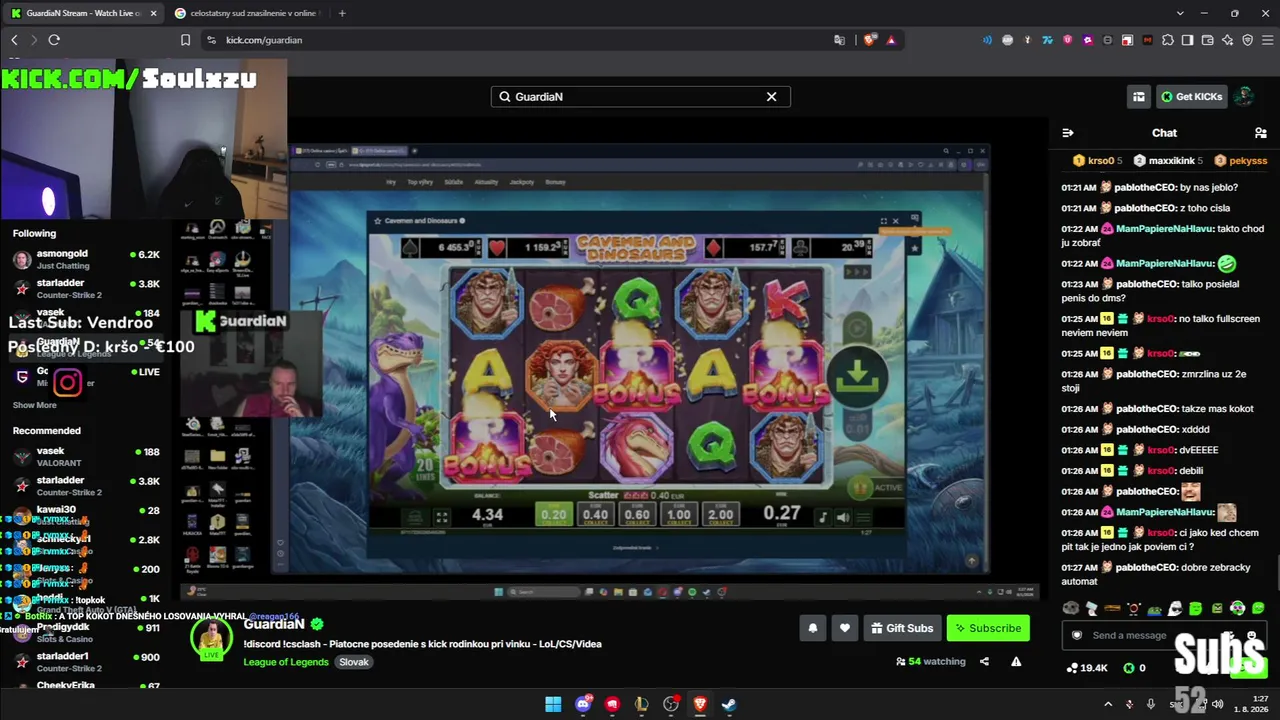This screenshot has height=720, width=1280.
Task: Open top gifter pekysss in chat leaderboard
Action: 1241,160
